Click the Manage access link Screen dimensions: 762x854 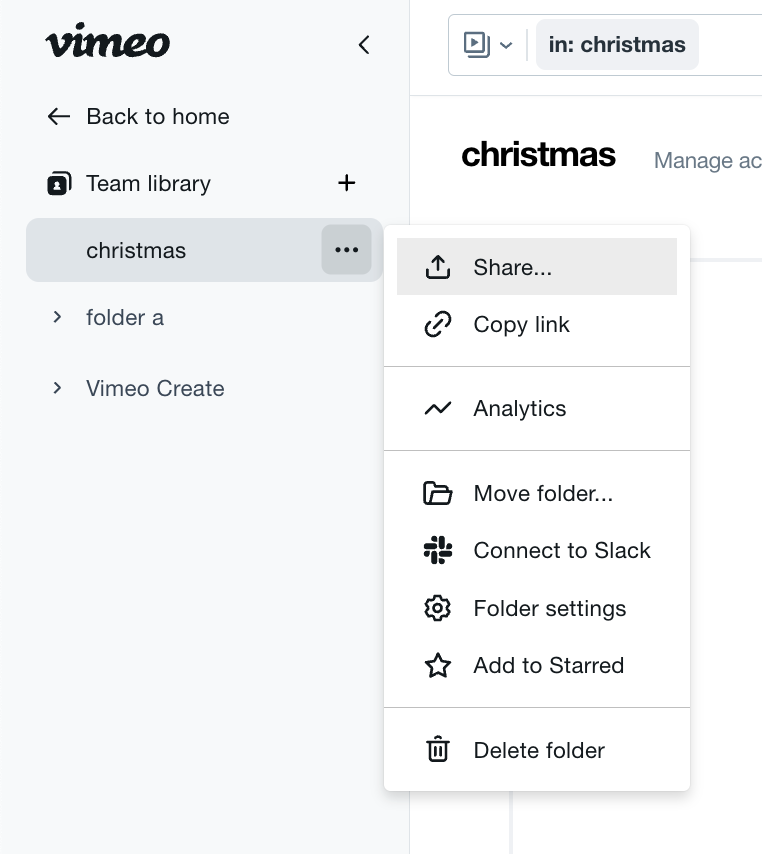tap(708, 161)
